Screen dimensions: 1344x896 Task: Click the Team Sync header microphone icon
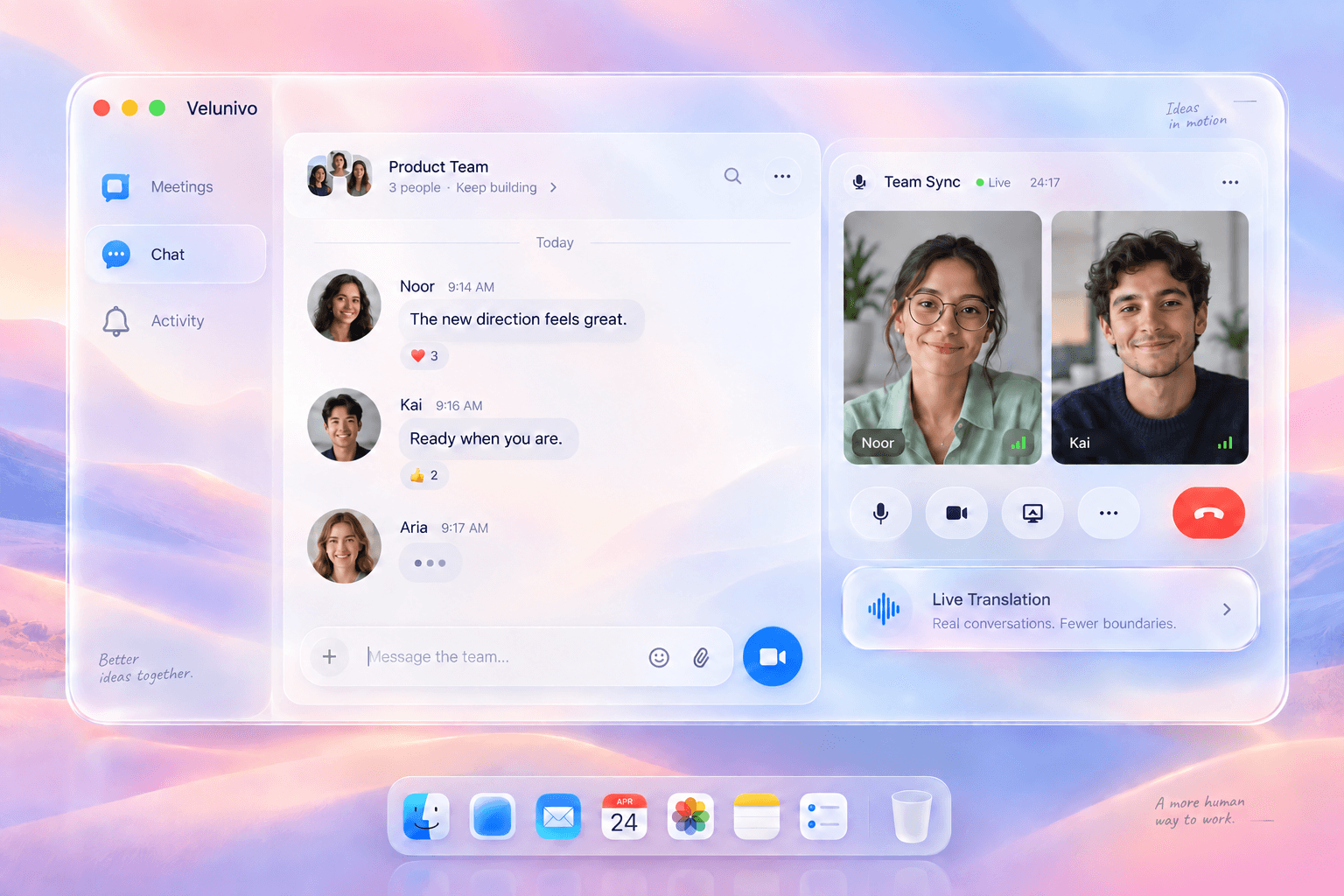tap(860, 182)
